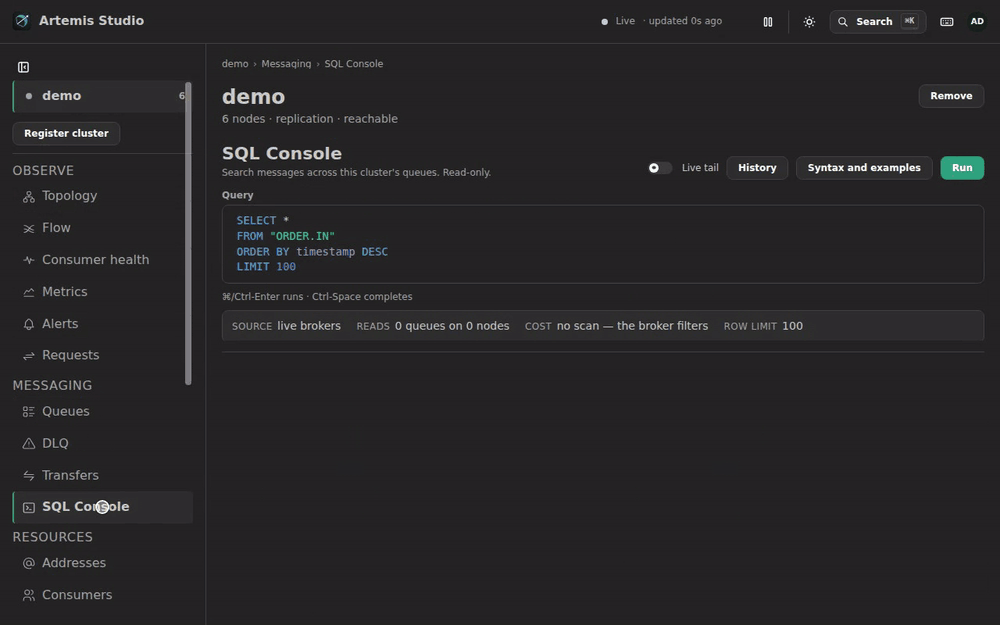The height and width of the screenshot is (625, 1000).
Task: Click the Alerts bell icon
Action: coord(29,324)
